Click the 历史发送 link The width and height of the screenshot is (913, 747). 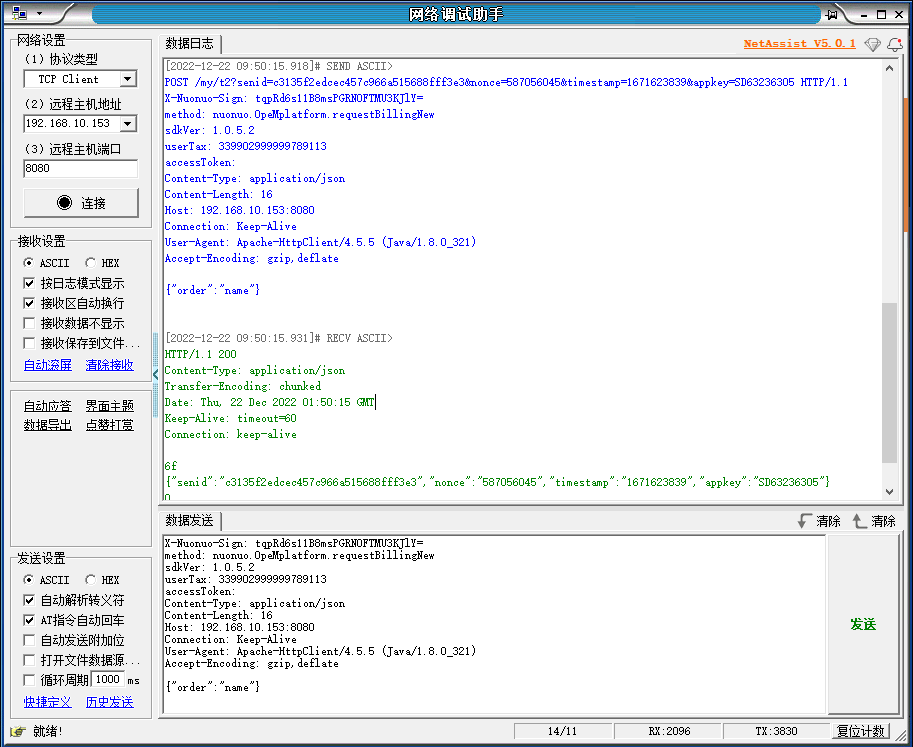click(109, 702)
